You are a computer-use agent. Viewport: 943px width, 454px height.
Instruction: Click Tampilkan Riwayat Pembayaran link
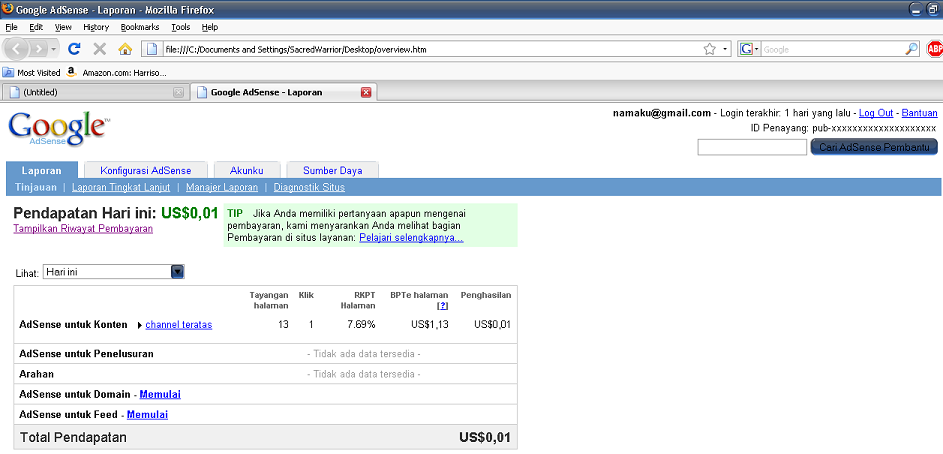click(x=83, y=229)
